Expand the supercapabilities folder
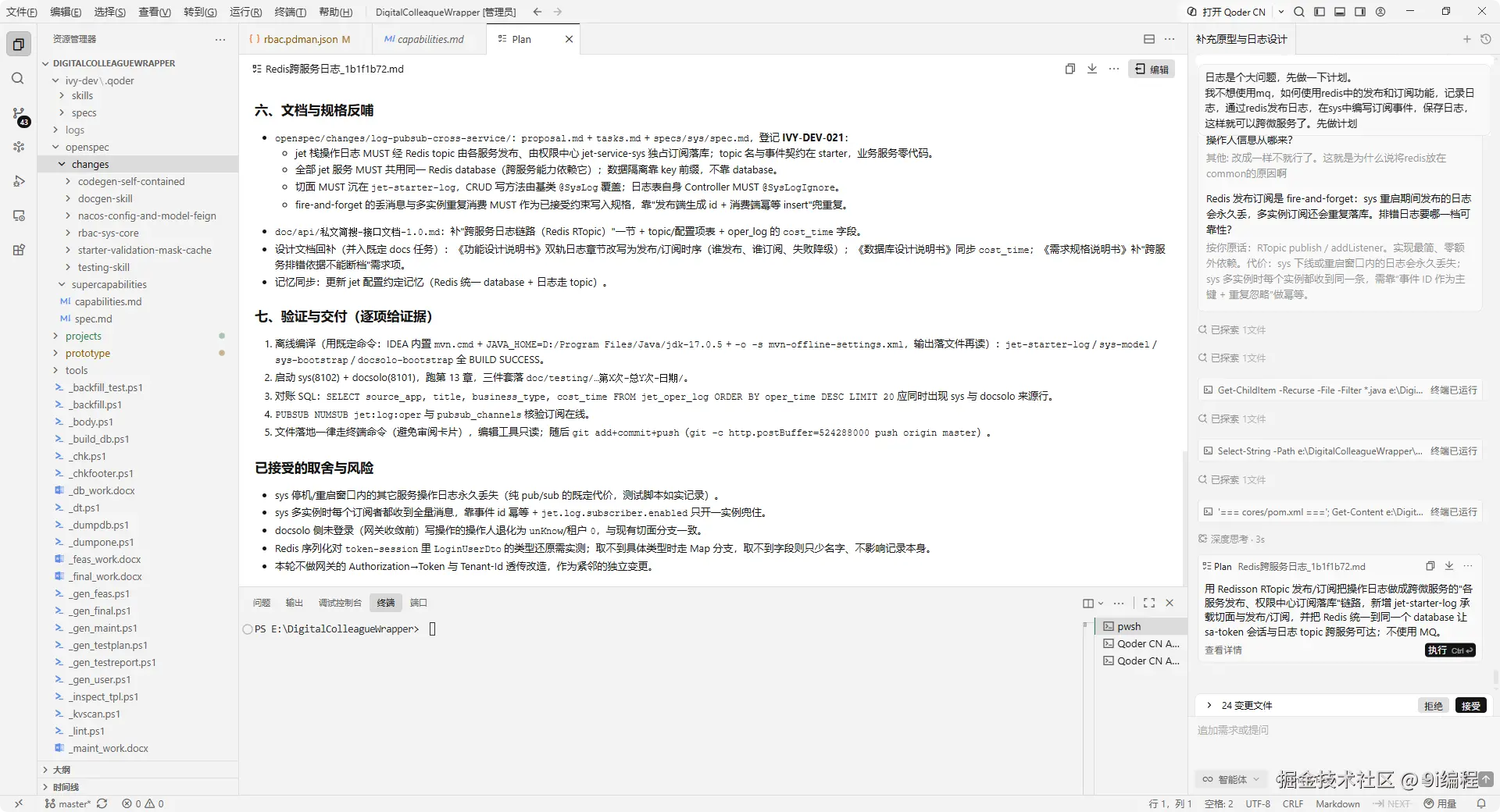 [x=109, y=284]
